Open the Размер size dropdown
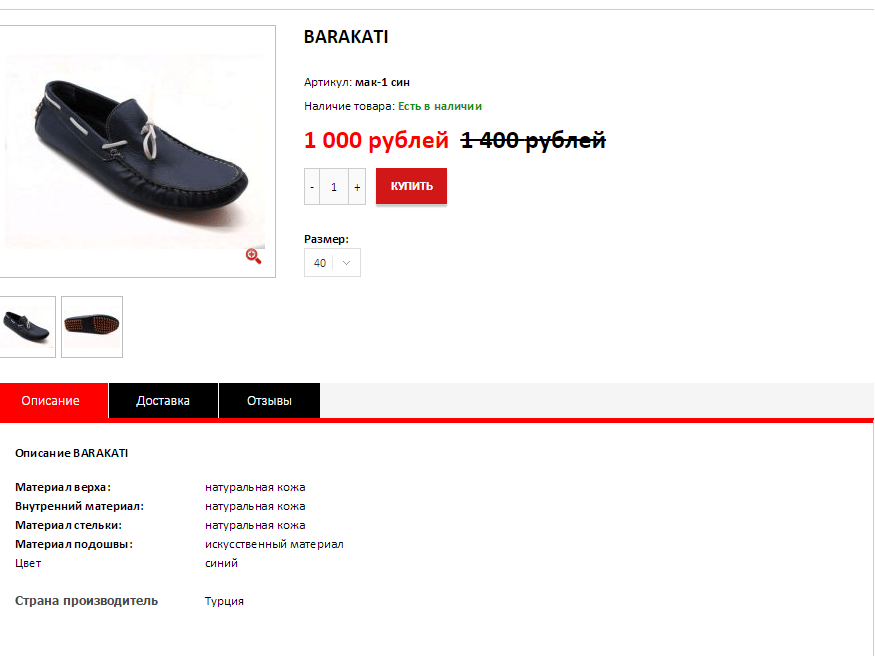Screen dimensions: 875x656 pyautogui.click(x=332, y=263)
